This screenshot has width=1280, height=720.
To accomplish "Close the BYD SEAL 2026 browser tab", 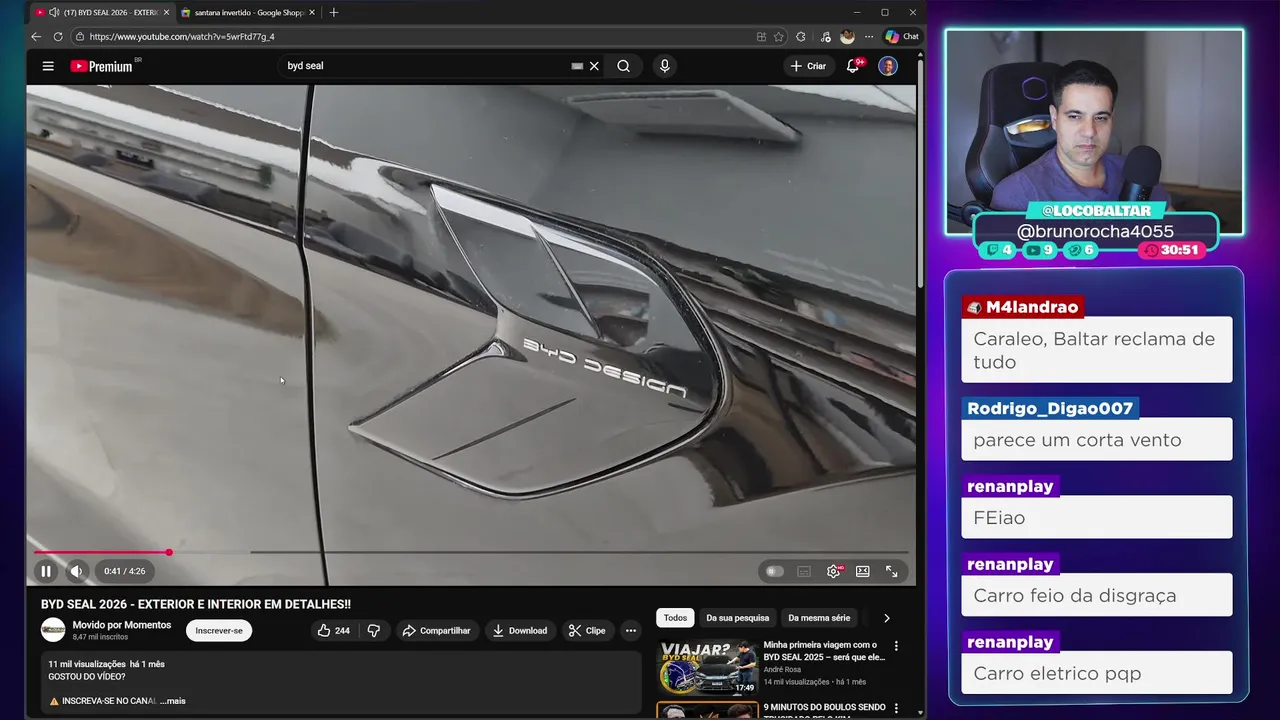I will 166,12.
